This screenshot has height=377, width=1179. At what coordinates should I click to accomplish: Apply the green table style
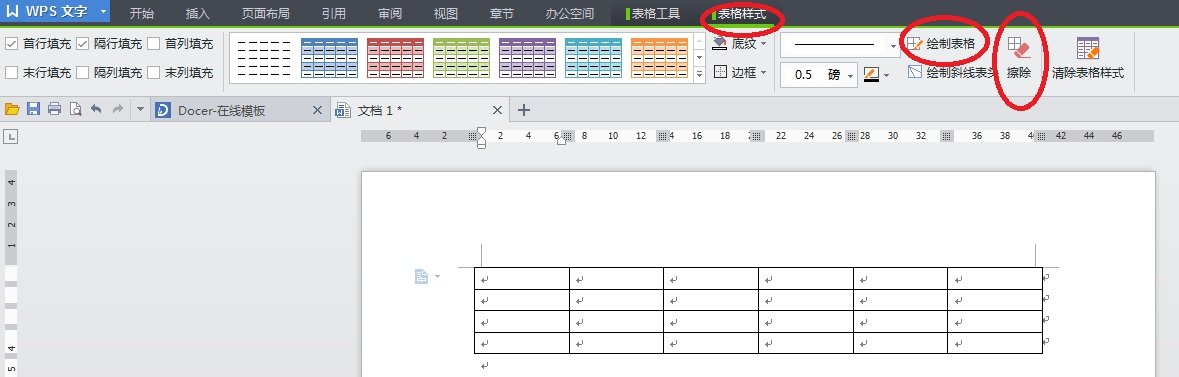tap(462, 58)
